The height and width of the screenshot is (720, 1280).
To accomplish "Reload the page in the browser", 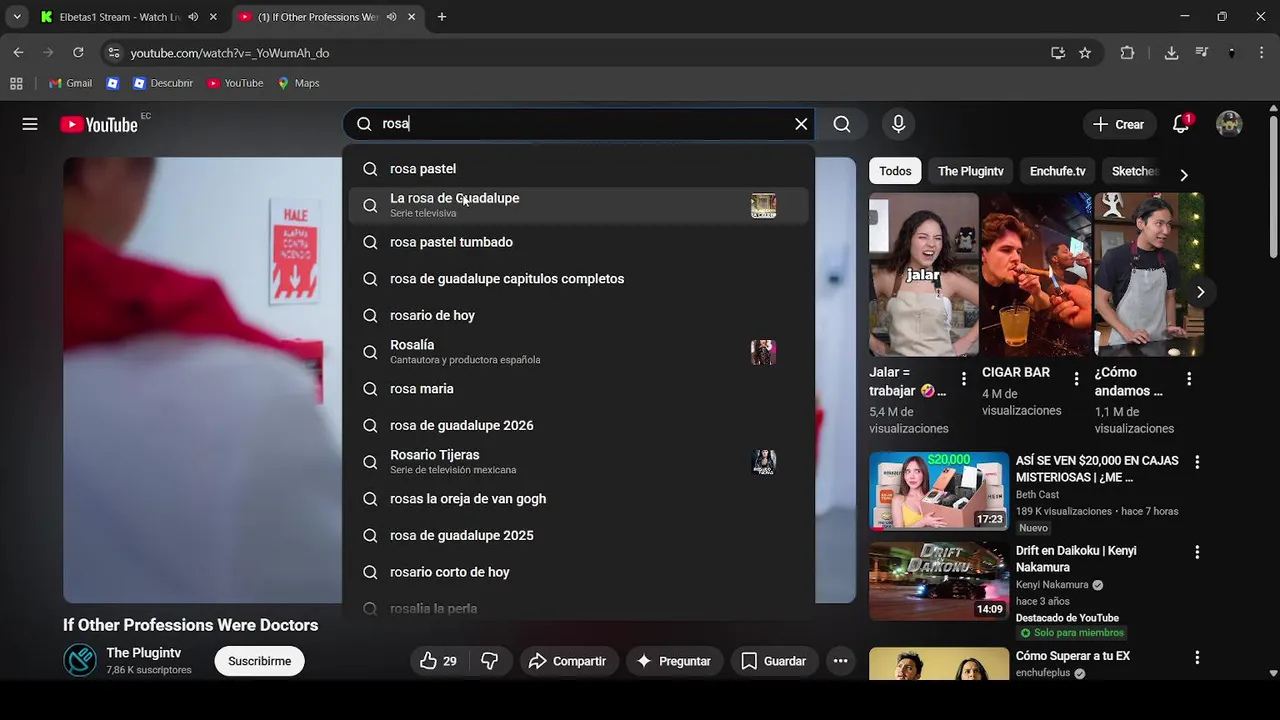I will tap(78, 53).
